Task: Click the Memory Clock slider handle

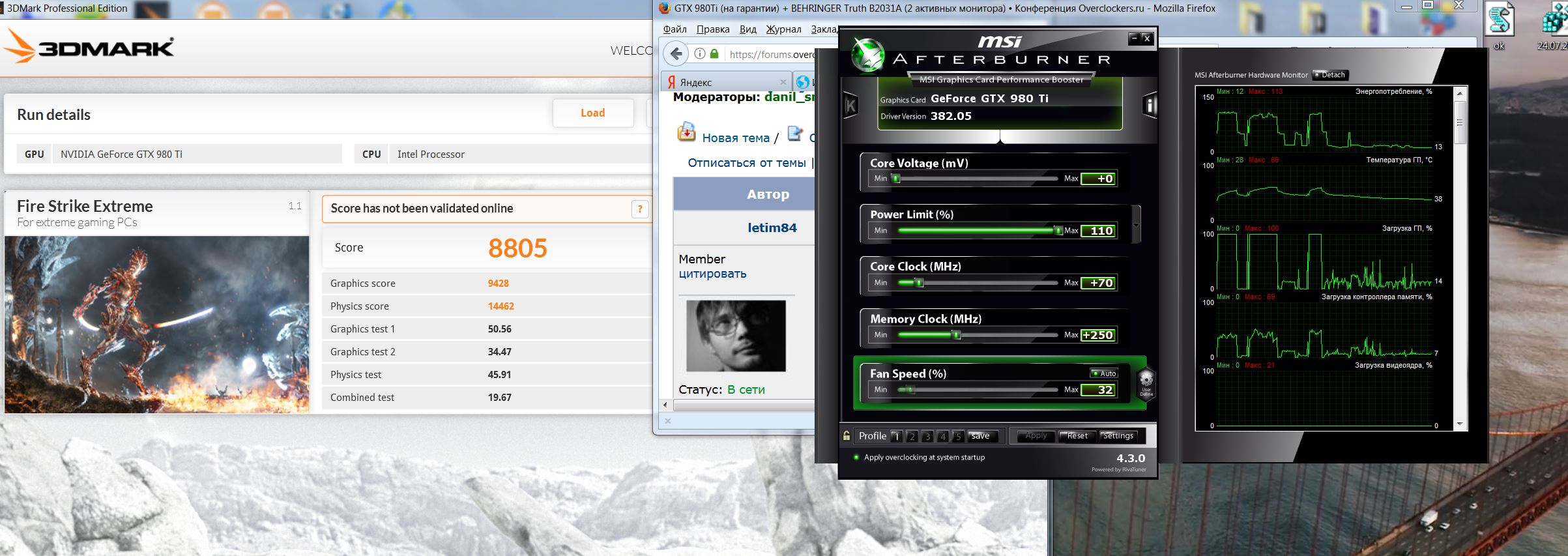Action: [x=956, y=335]
